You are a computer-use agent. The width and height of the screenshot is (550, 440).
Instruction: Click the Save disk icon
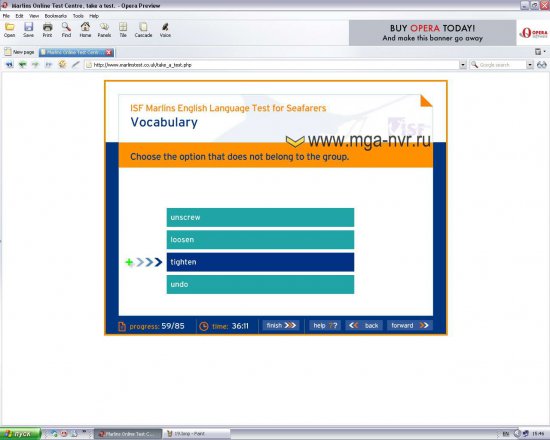click(x=28, y=27)
